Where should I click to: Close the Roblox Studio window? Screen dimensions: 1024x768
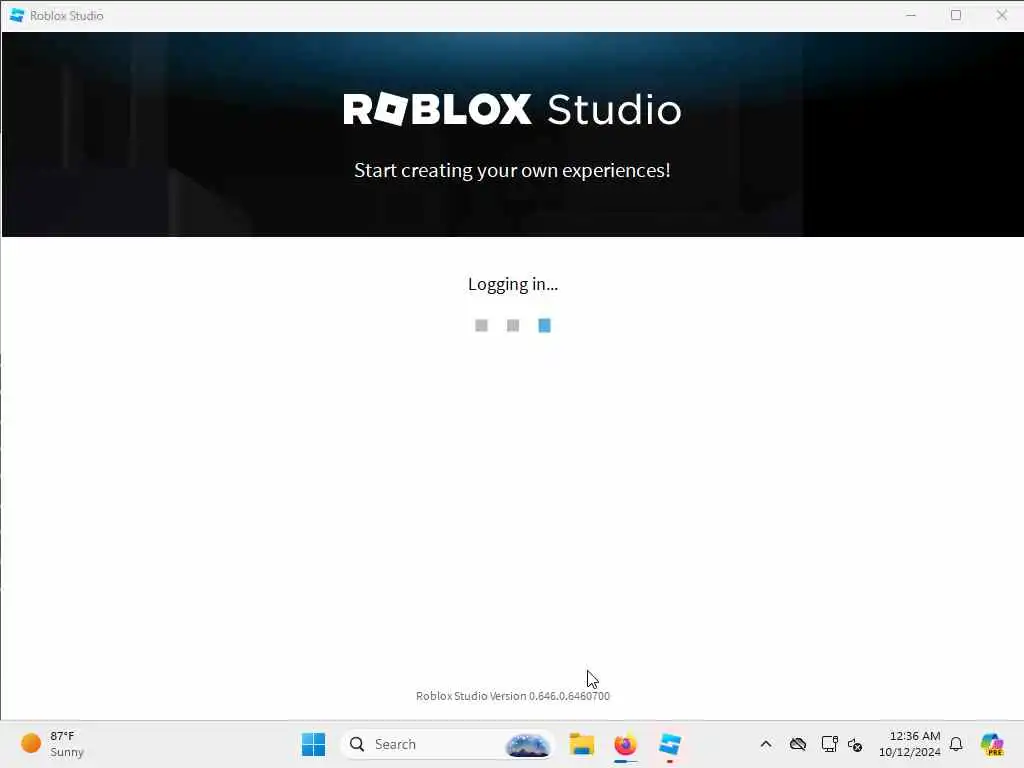pyautogui.click(x=1001, y=15)
